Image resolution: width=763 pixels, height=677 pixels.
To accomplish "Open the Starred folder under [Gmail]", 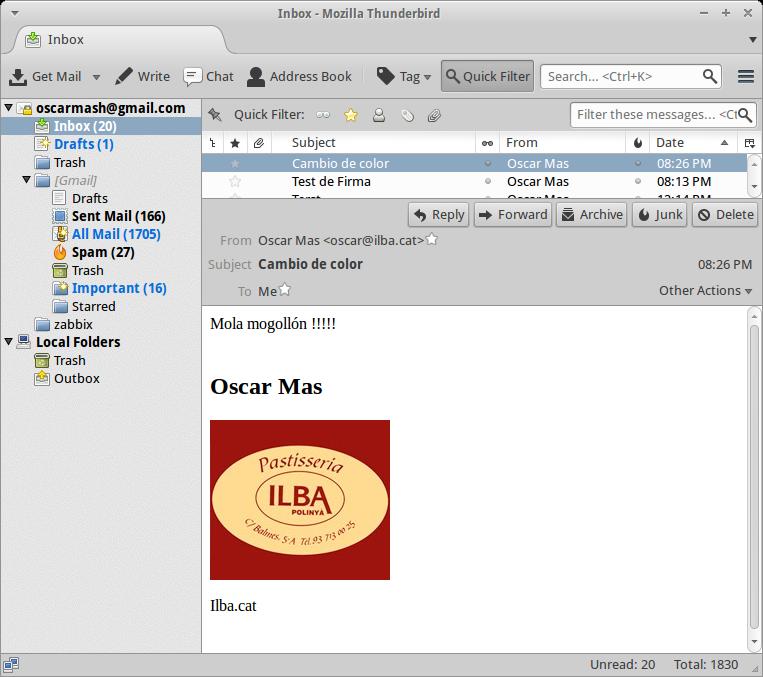I will pos(84,306).
